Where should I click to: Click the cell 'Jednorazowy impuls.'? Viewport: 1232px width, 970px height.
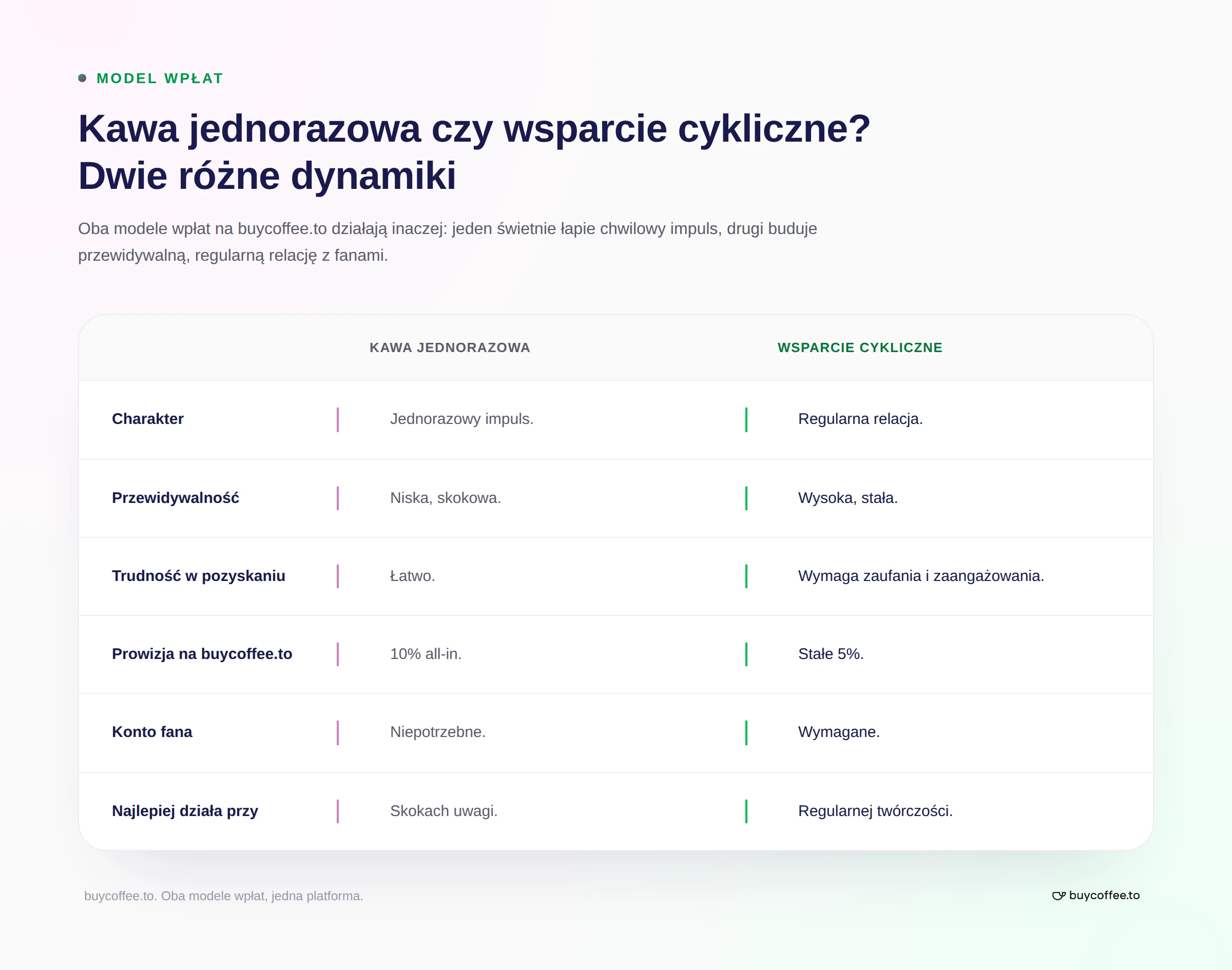[462, 419]
